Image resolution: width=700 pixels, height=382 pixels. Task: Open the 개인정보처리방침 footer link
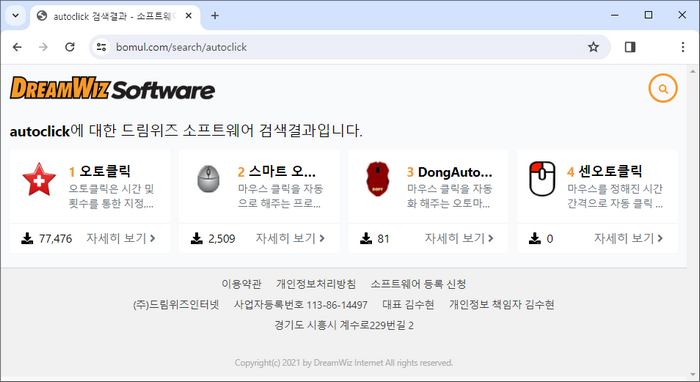pos(316,284)
